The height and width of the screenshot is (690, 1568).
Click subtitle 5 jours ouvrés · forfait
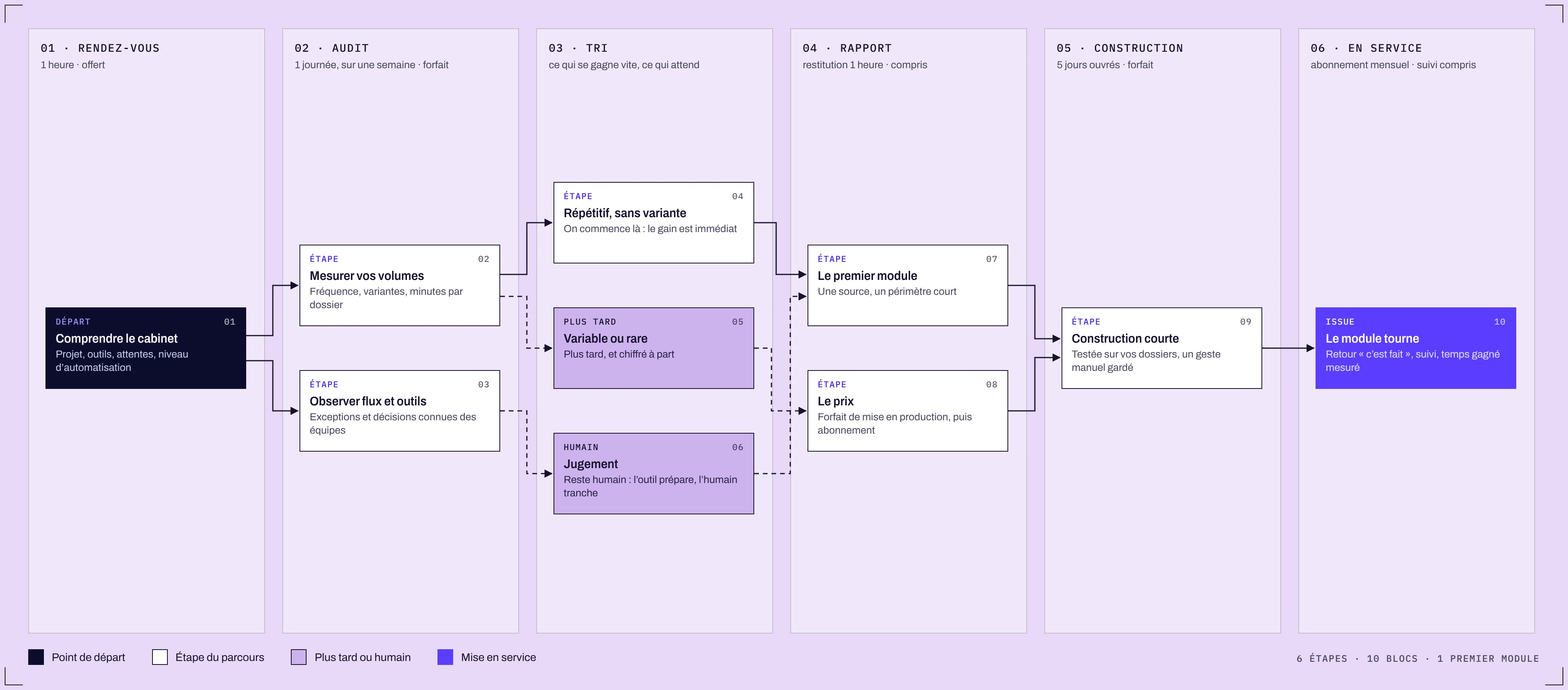pyautogui.click(x=1105, y=65)
